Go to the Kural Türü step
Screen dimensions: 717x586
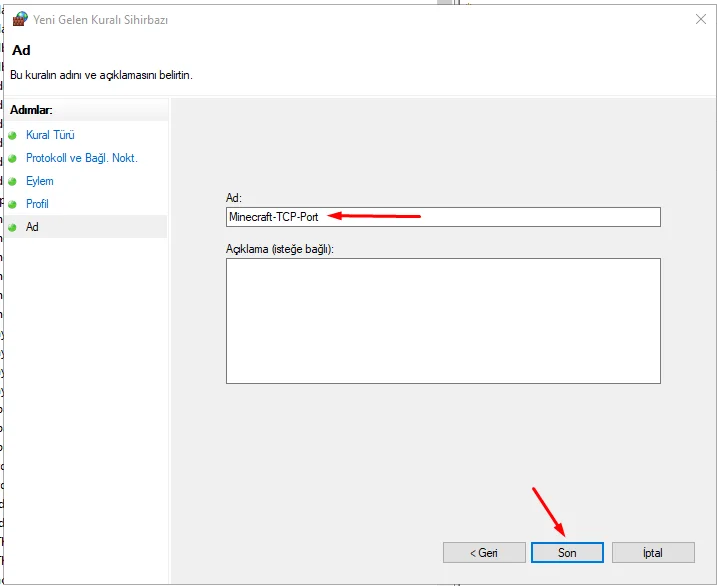(x=50, y=135)
